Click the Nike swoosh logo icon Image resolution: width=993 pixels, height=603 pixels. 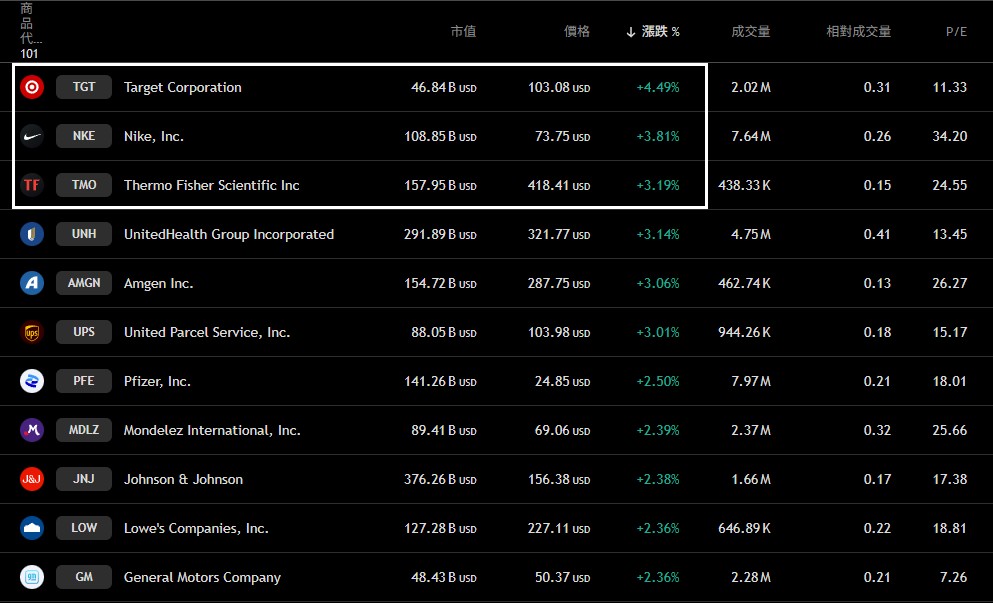(32, 136)
